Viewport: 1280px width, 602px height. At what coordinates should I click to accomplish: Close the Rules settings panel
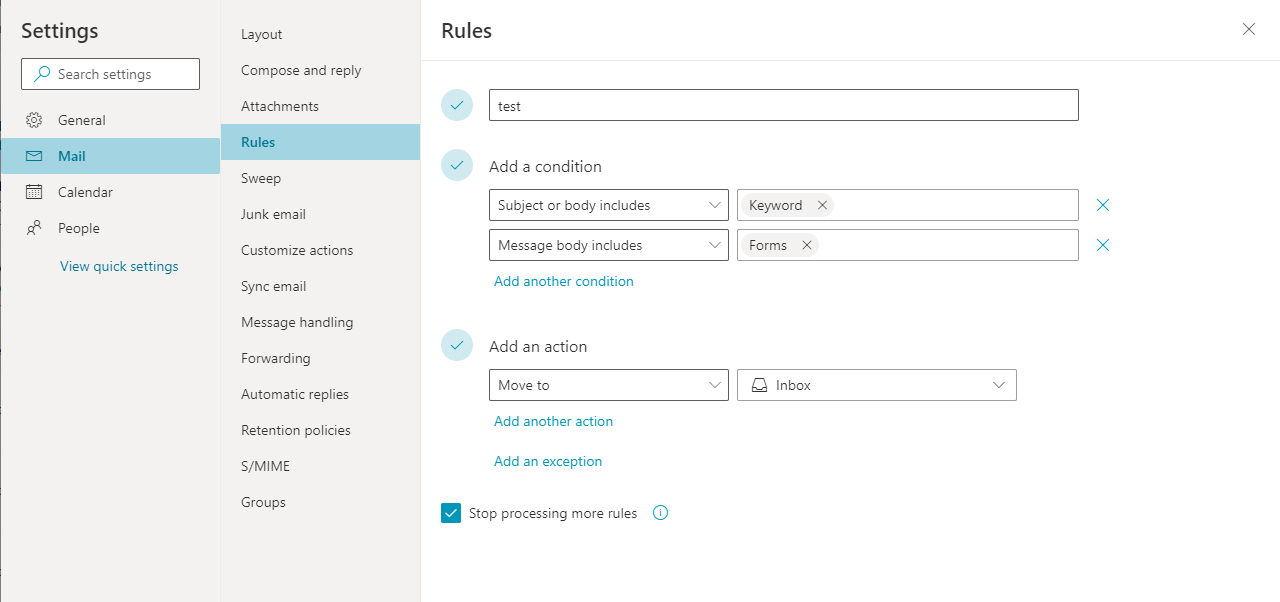coord(1249,29)
